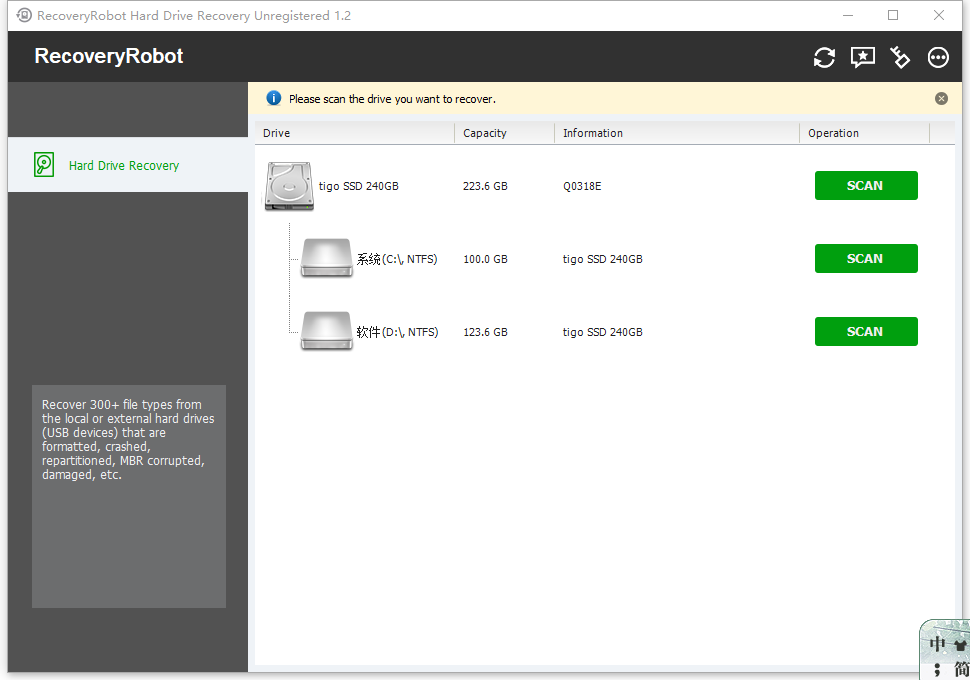Select the D: partition drive icon

(x=327, y=331)
